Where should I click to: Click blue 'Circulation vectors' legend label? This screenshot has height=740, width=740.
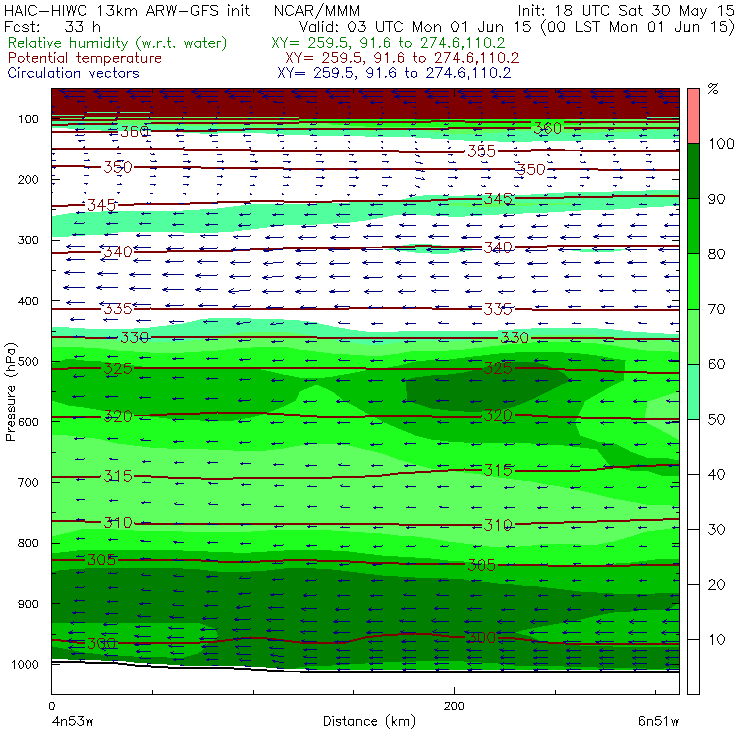click(74, 73)
